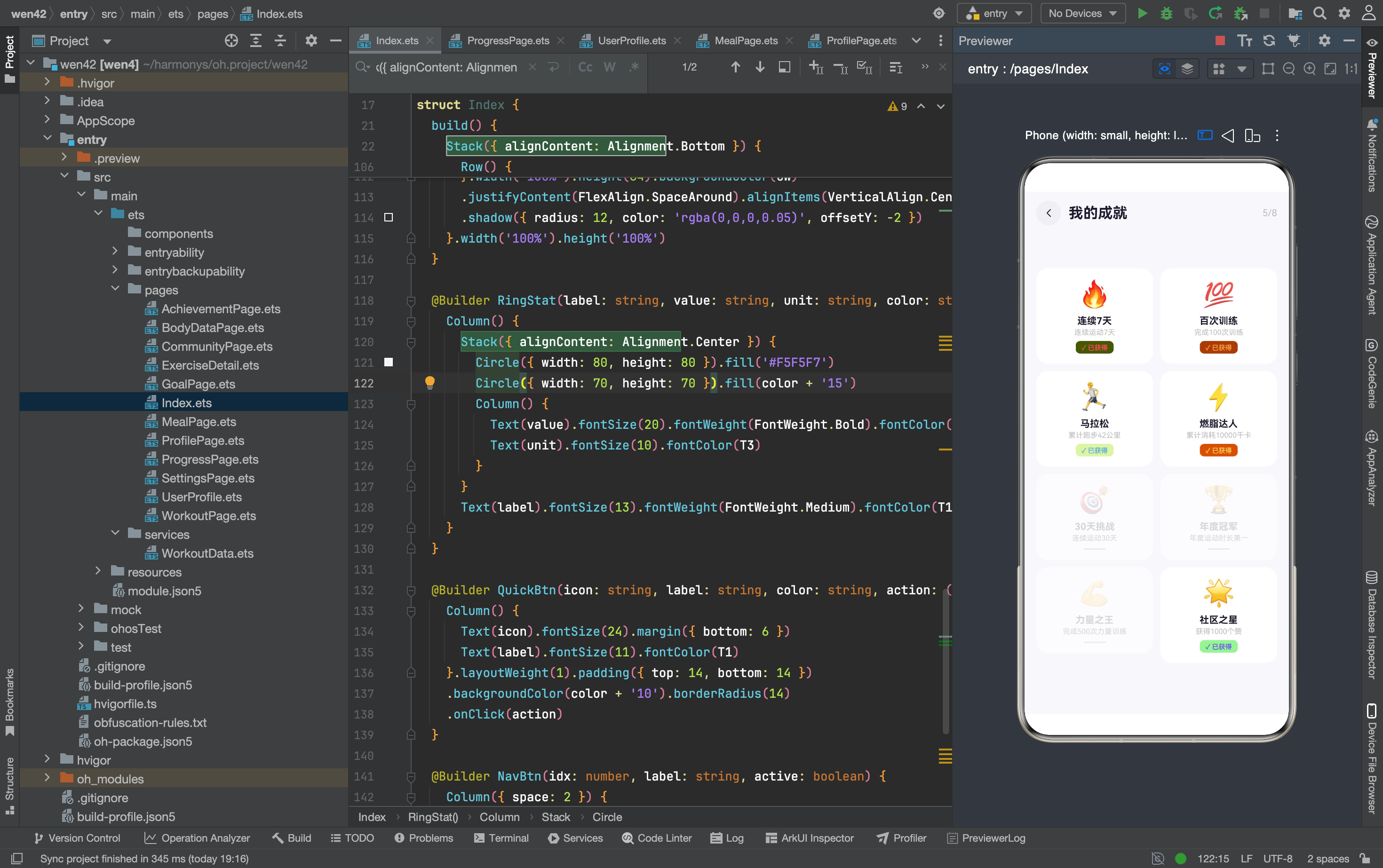1383x868 pixels.
Task: Open the Inspector toggle in Previewer
Action: pyautogui.click(x=1164, y=69)
